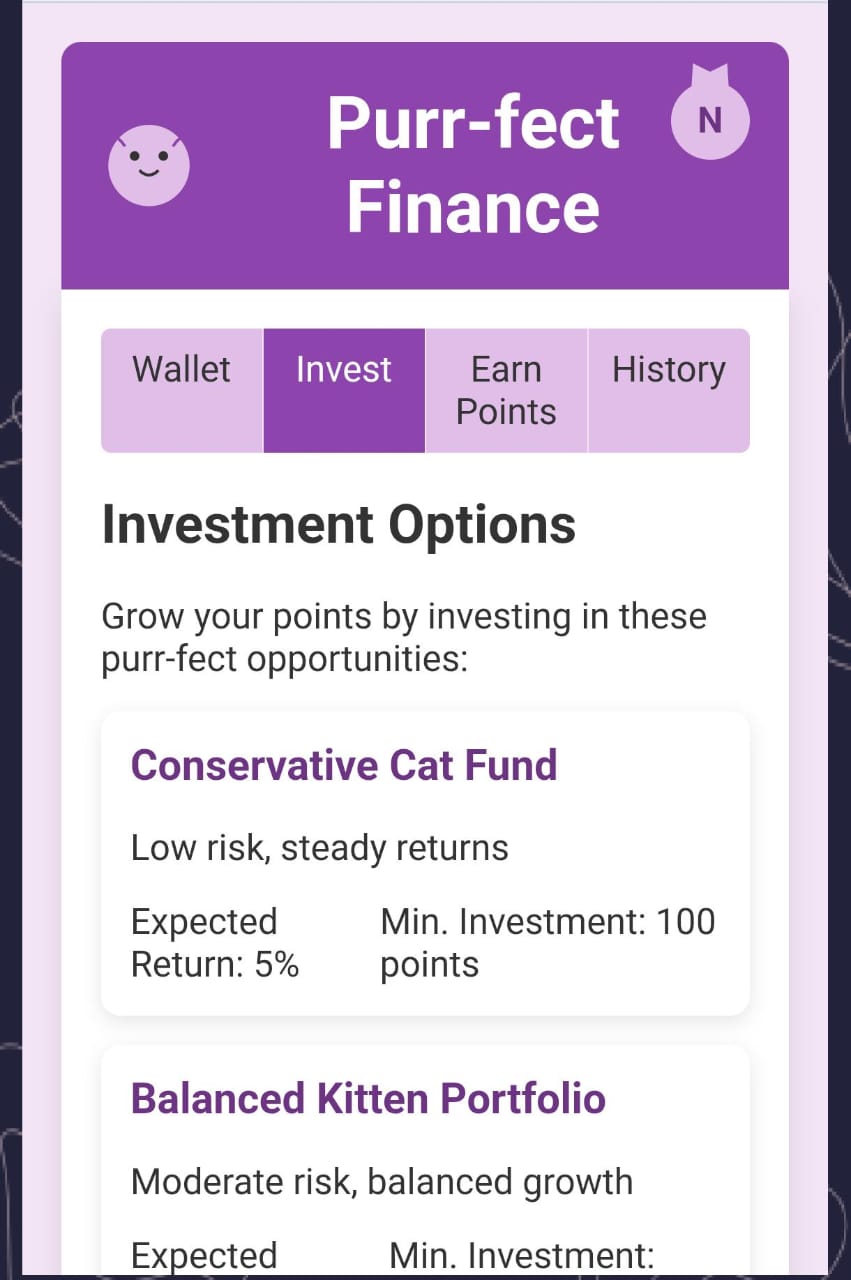The image size is (851, 1280).
Task: Click Balanced Kitten Portfolio's Min. Investment label
Action: tap(520, 1255)
